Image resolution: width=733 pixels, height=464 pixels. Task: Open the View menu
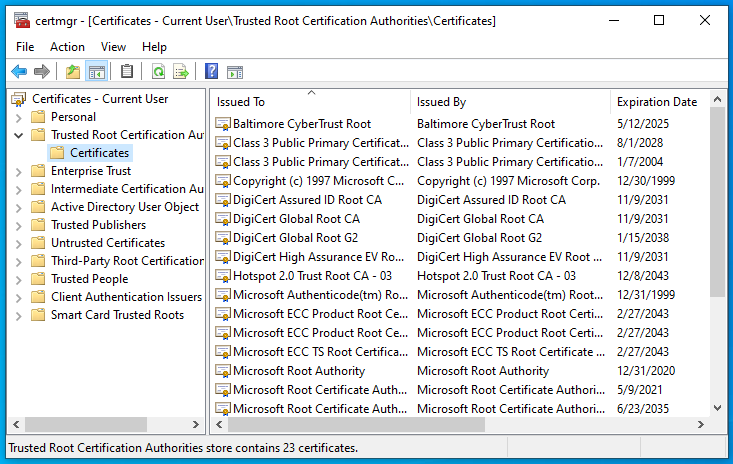113,46
